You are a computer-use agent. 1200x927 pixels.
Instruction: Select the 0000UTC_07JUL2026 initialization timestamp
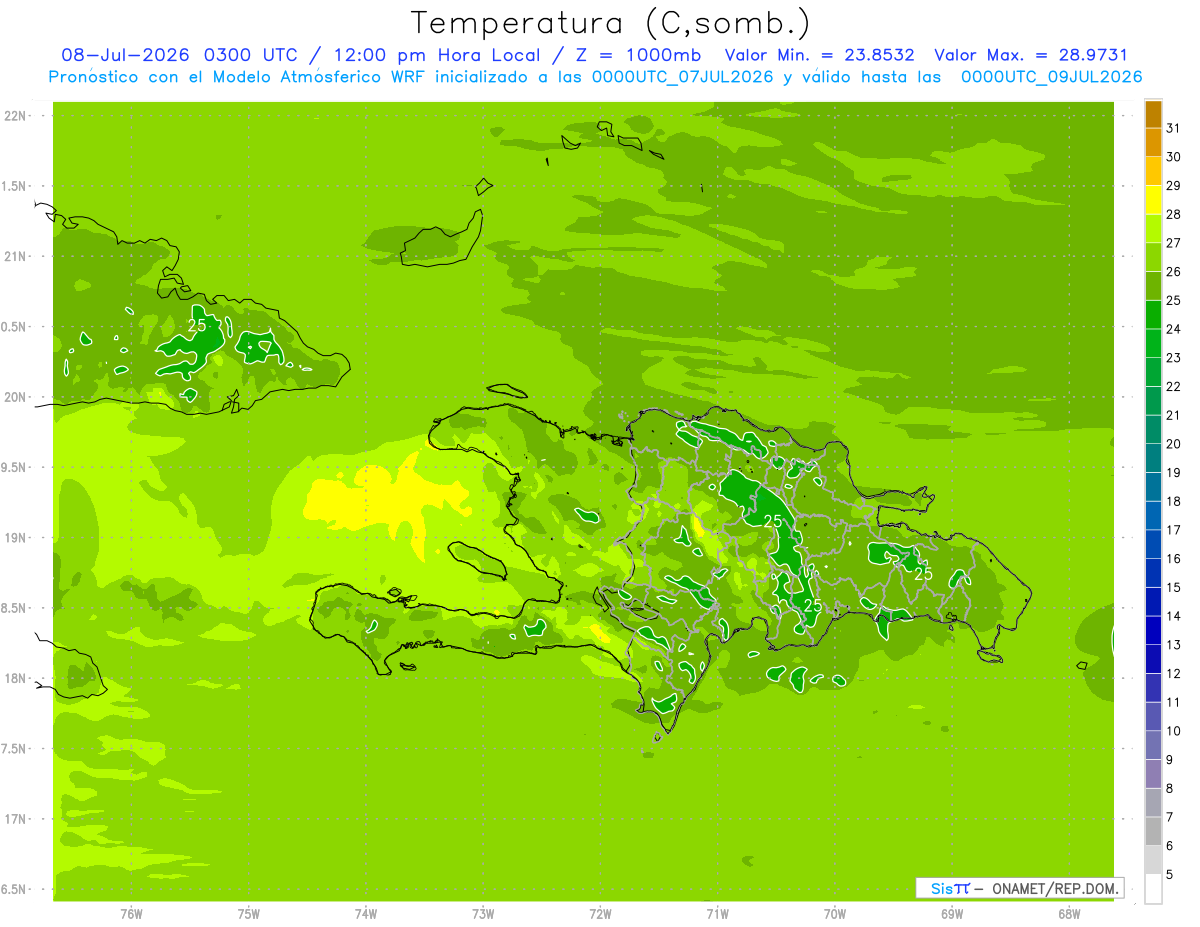click(x=683, y=77)
